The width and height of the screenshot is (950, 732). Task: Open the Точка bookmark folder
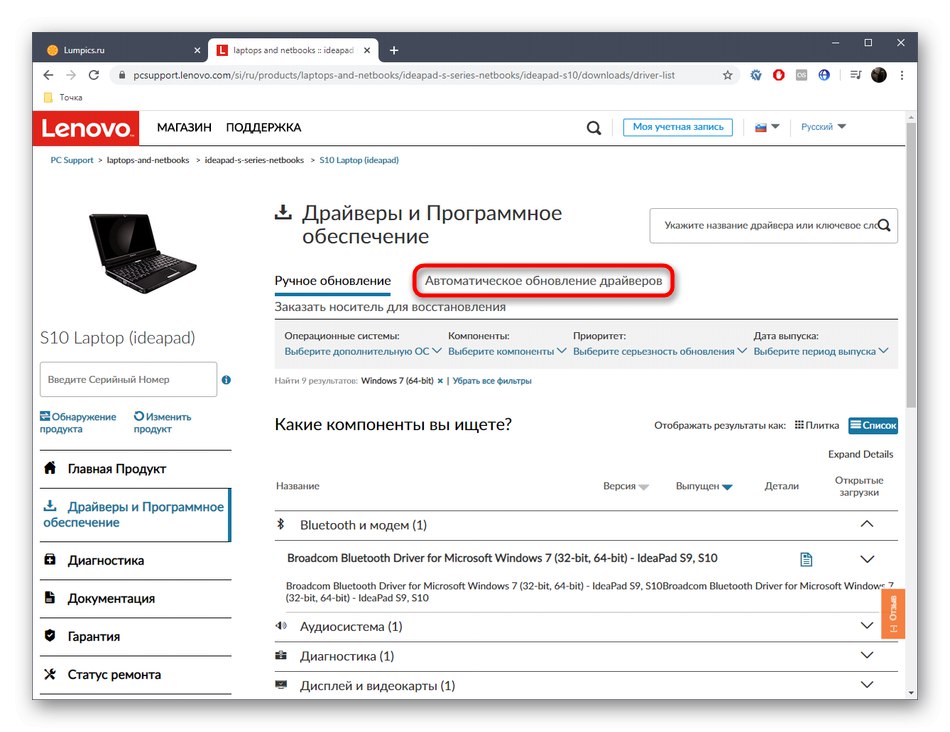tap(64, 98)
